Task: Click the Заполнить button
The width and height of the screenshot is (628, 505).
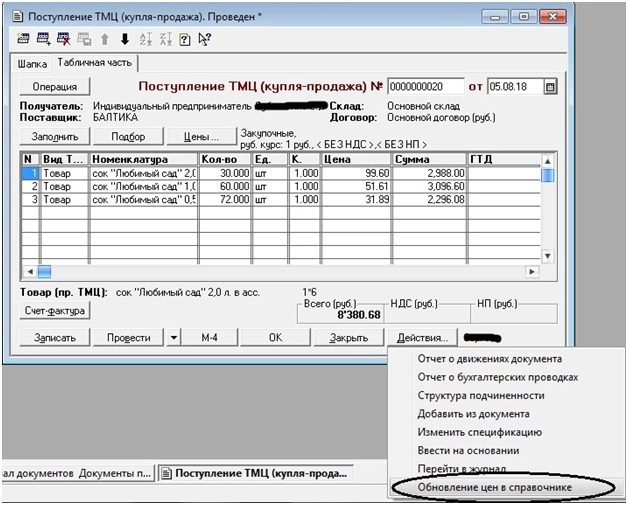Action: tap(54, 137)
